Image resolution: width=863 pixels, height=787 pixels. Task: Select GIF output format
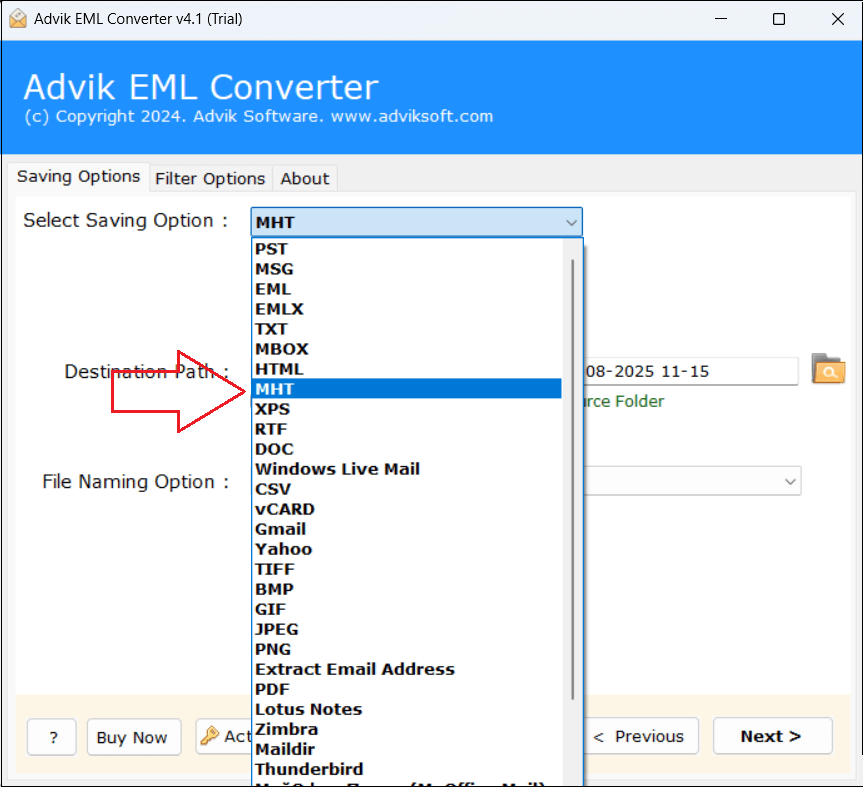pos(406,609)
